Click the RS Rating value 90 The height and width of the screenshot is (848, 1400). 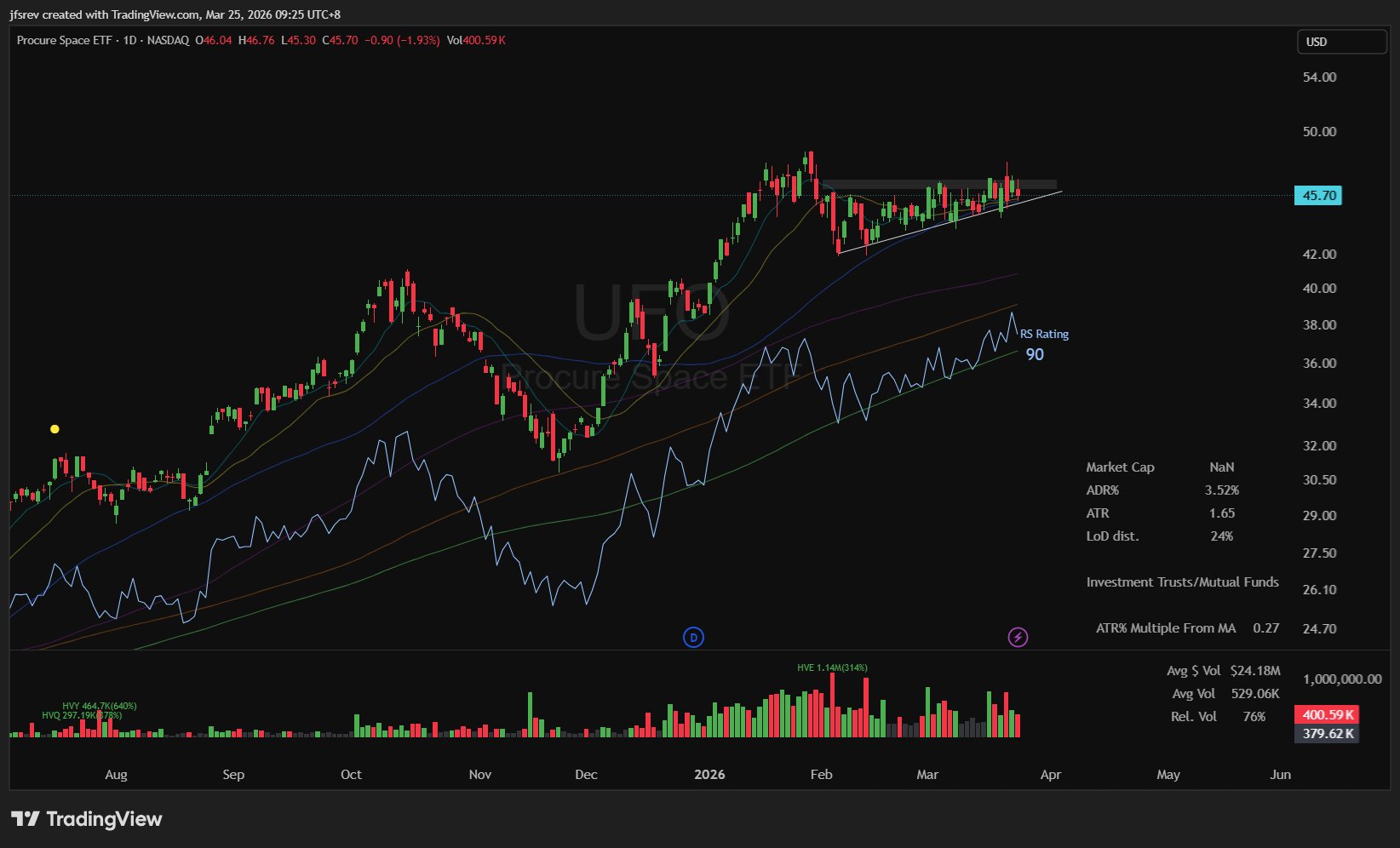click(x=1035, y=354)
